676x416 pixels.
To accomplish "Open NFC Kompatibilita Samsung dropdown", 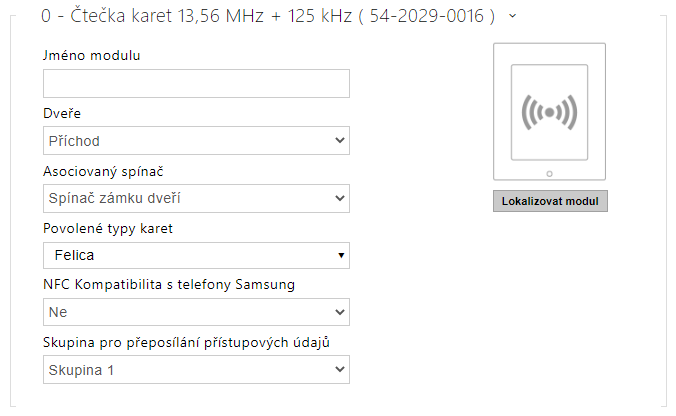I will point(196,312).
